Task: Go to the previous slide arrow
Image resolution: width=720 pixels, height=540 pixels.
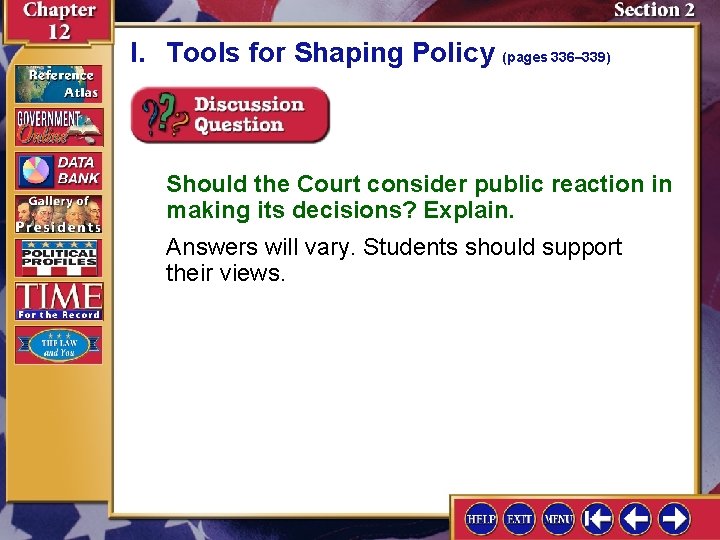Action: click(x=636, y=519)
